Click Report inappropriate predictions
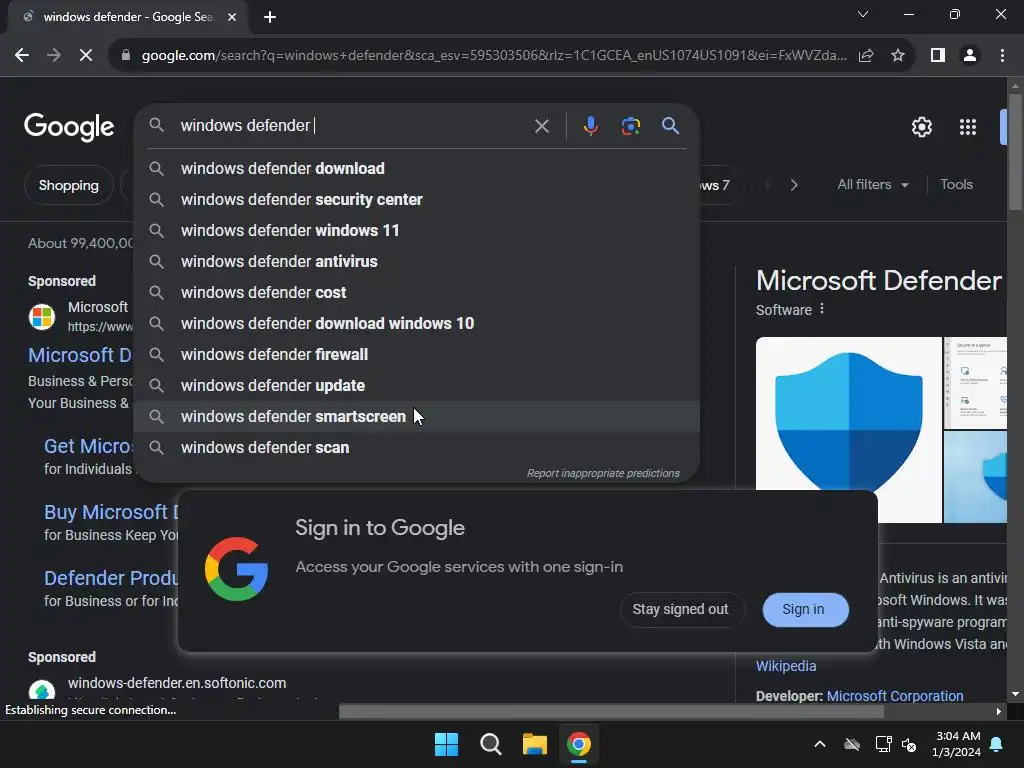The width and height of the screenshot is (1024, 768). (603, 473)
